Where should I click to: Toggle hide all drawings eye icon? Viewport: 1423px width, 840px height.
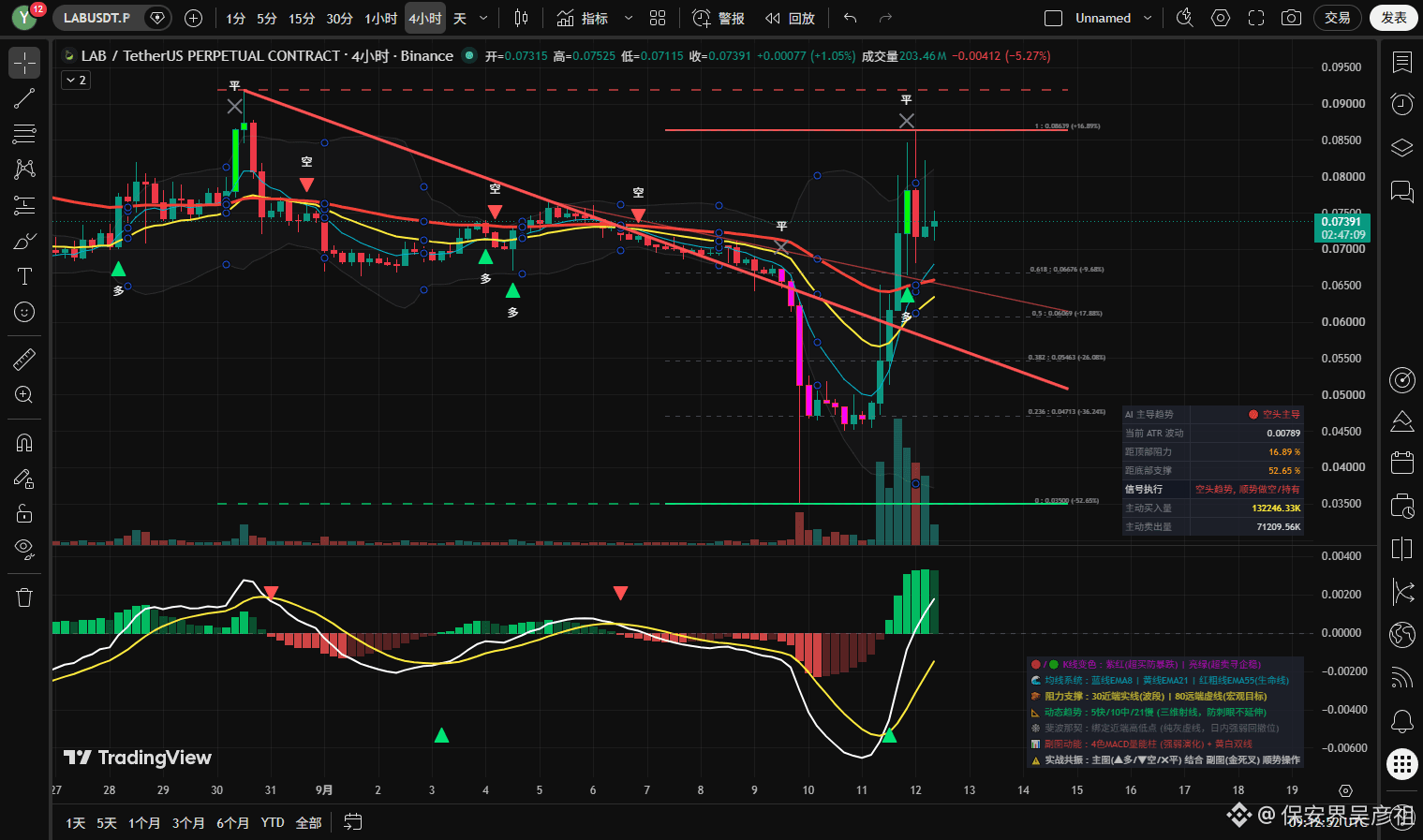pyautogui.click(x=24, y=549)
